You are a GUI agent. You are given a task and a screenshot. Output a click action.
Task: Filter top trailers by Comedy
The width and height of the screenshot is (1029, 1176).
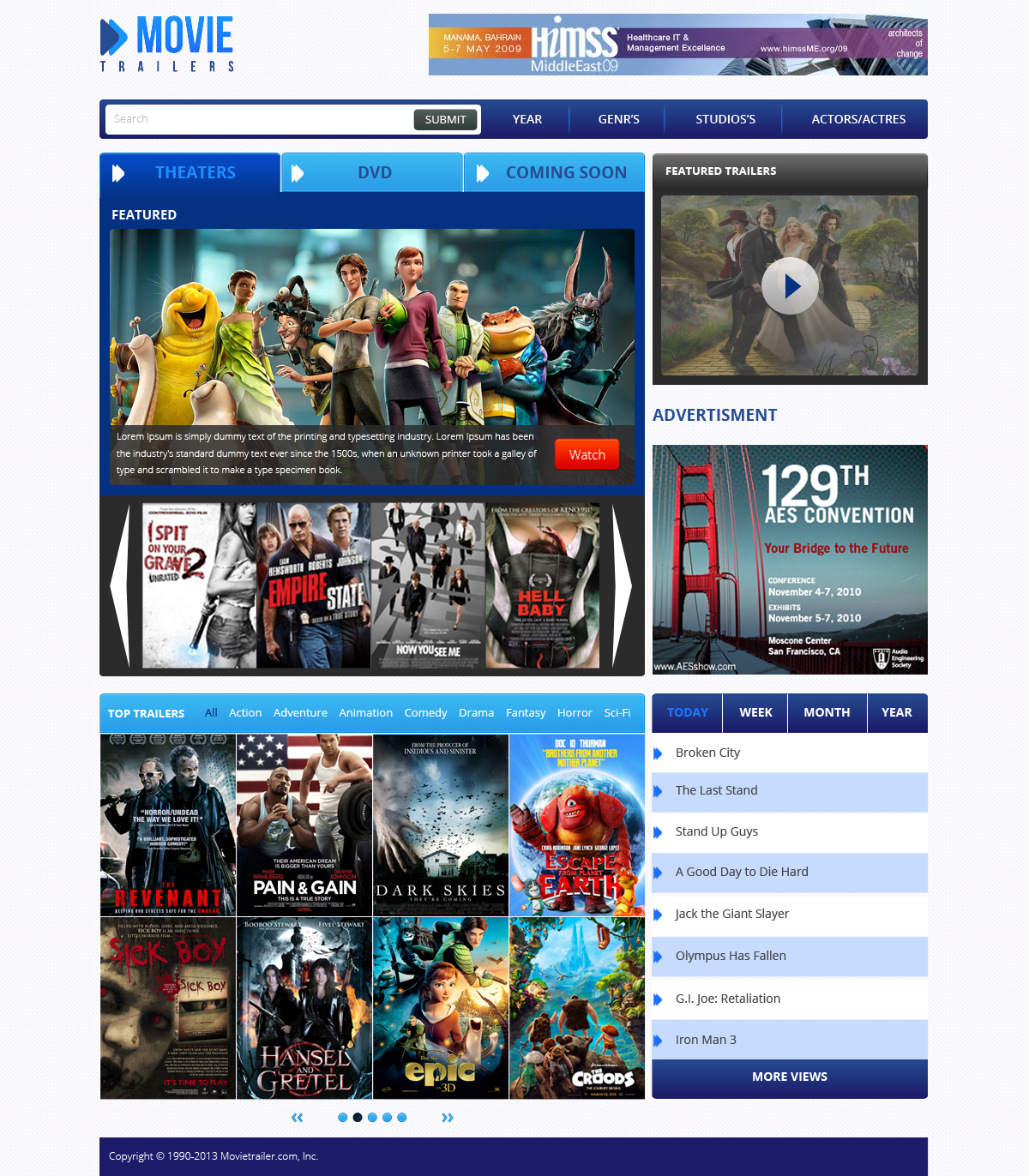click(x=425, y=713)
